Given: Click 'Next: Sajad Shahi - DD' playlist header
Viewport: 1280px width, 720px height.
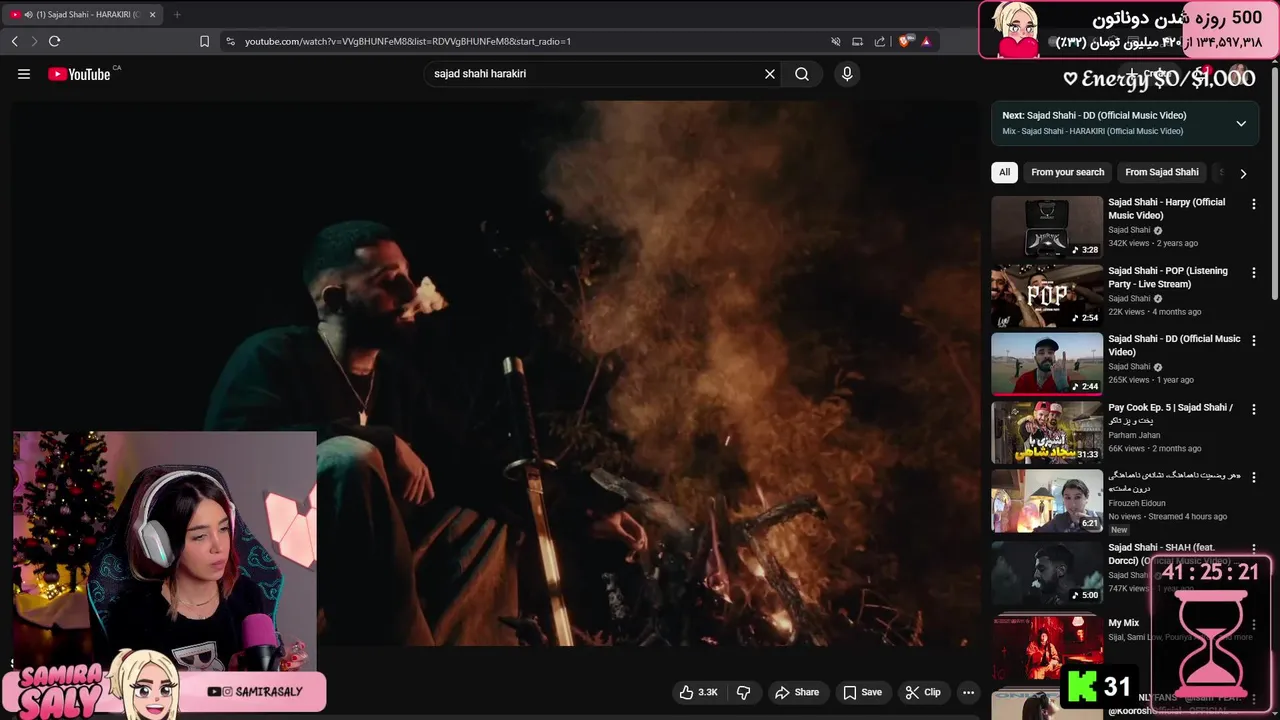Looking at the screenshot, I should pos(1094,115).
